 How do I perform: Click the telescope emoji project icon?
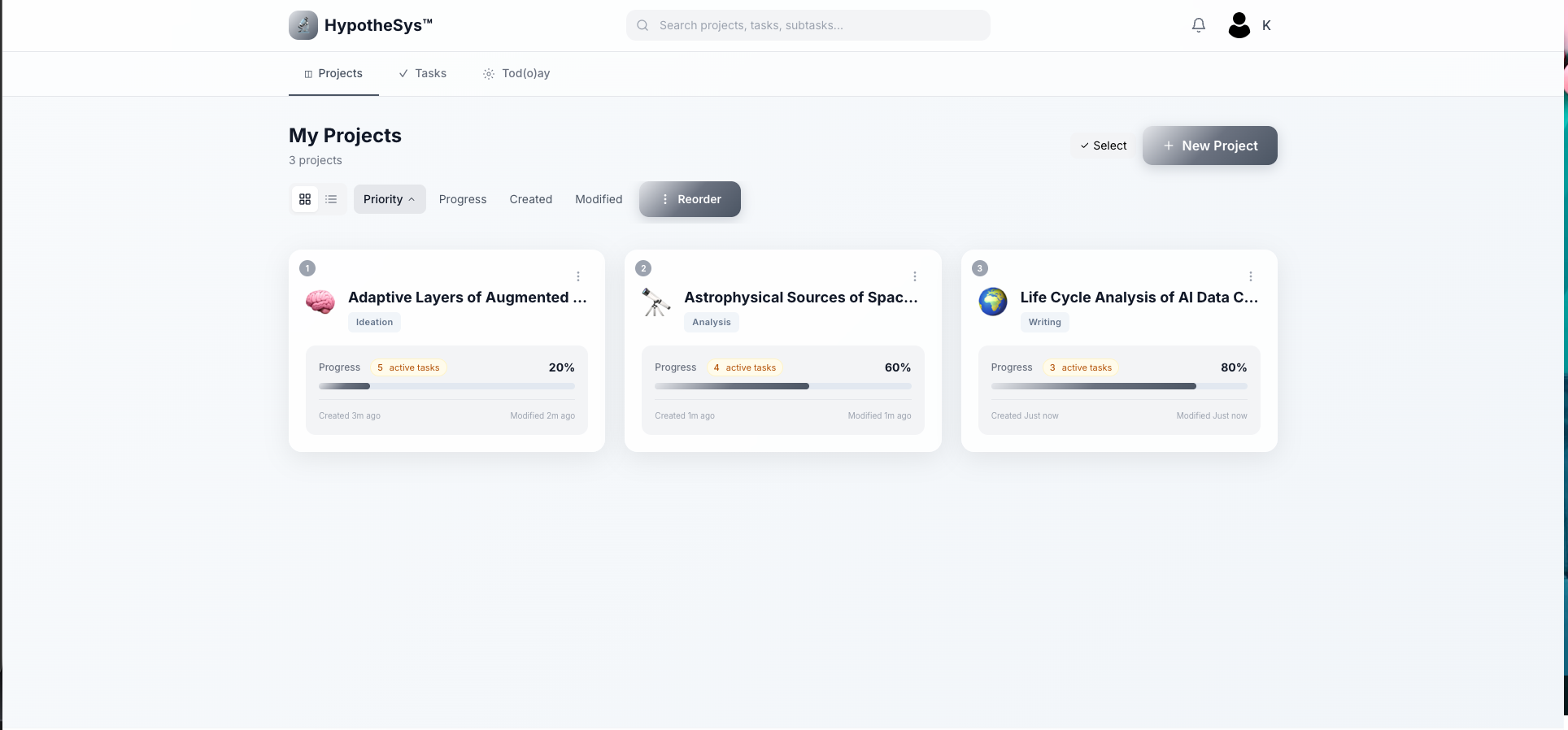pyautogui.click(x=656, y=302)
